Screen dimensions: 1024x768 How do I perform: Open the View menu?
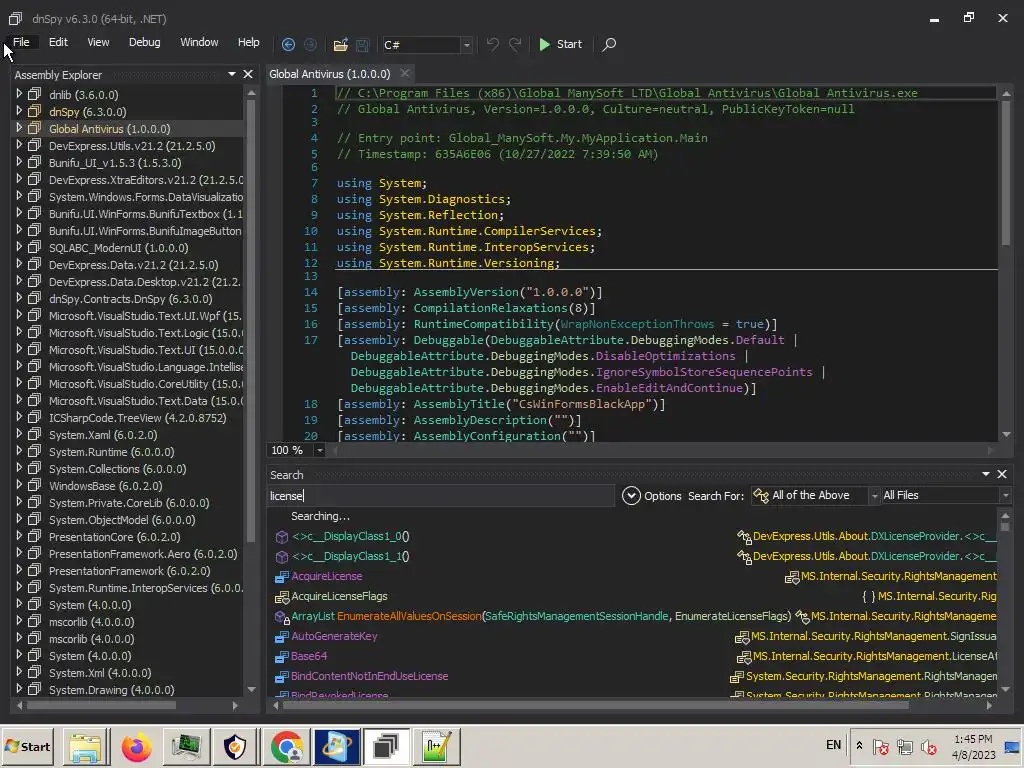tap(98, 42)
